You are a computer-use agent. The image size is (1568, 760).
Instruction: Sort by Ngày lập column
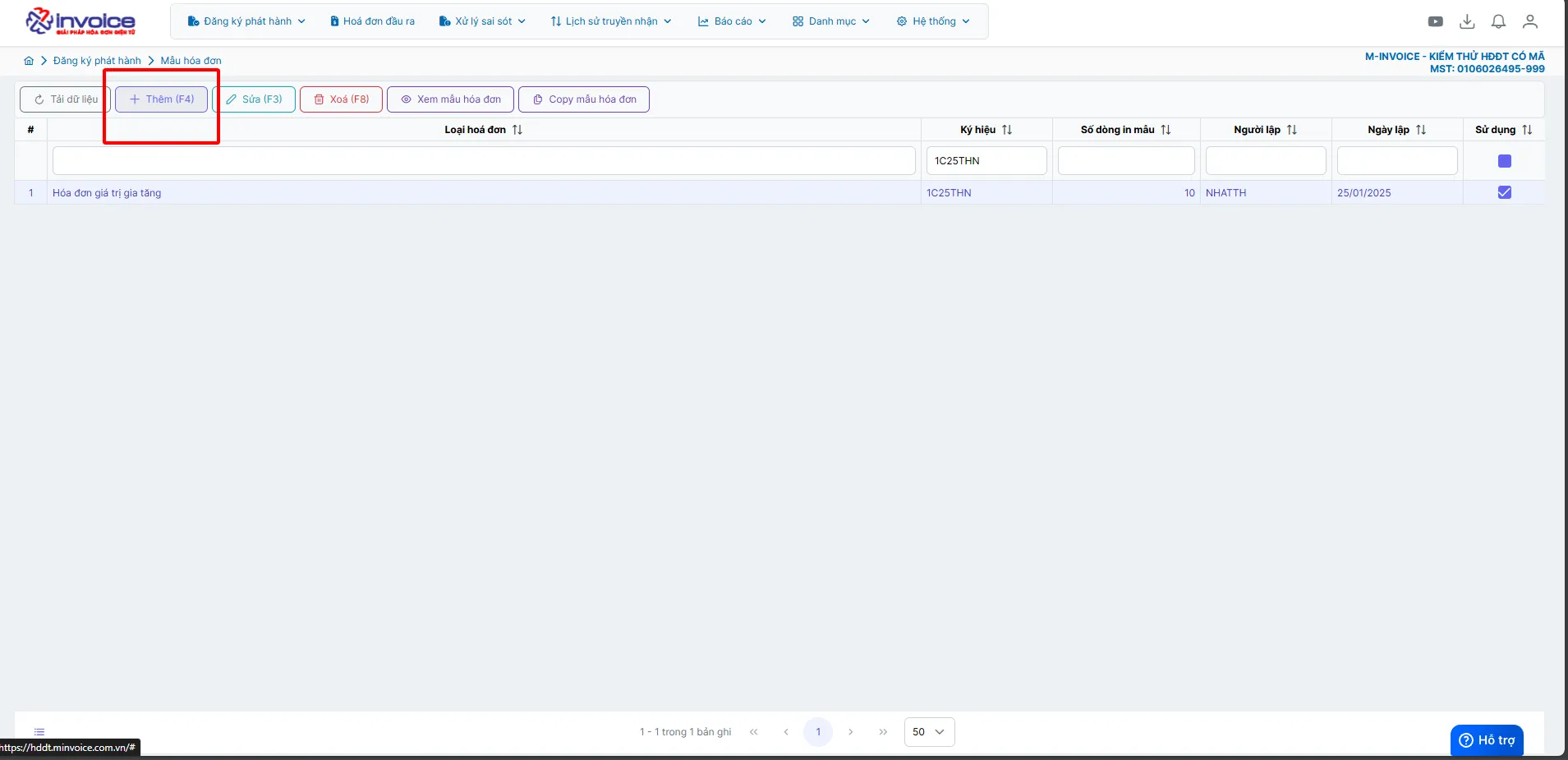coord(1421,130)
